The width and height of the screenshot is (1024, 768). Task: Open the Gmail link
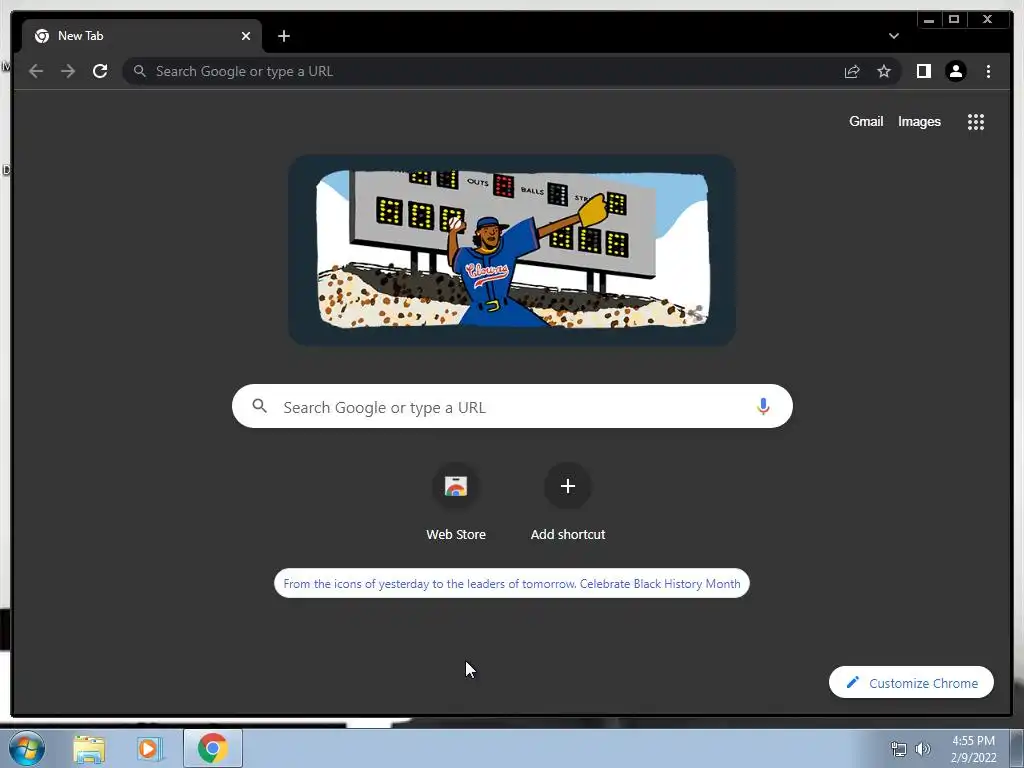(866, 121)
